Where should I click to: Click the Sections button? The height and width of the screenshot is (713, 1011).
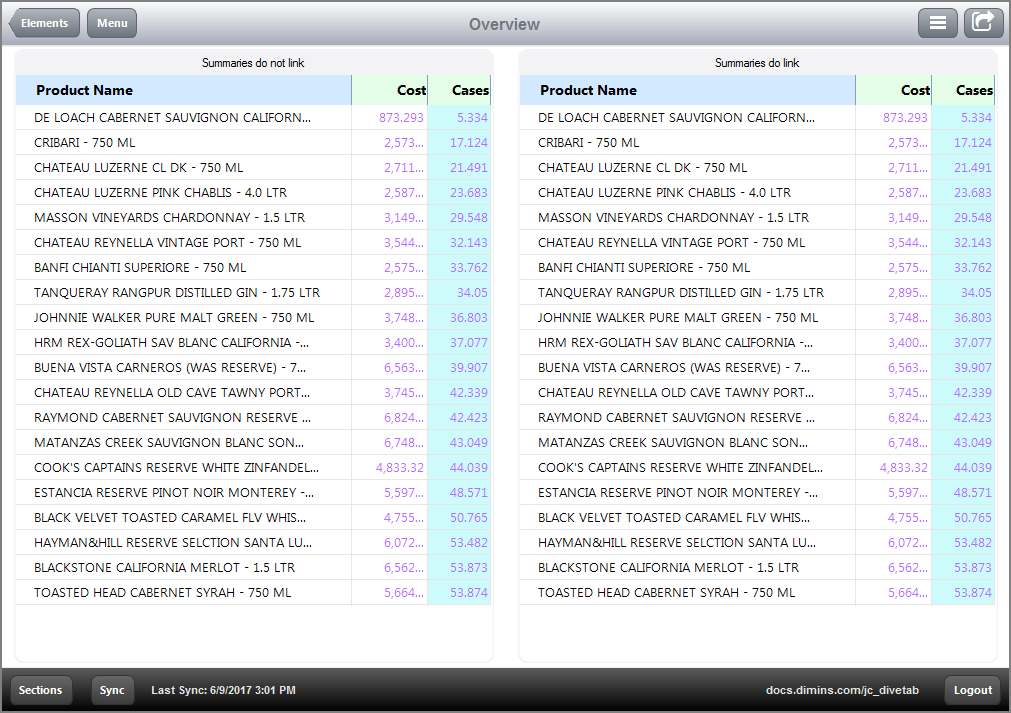tap(40, 690)
